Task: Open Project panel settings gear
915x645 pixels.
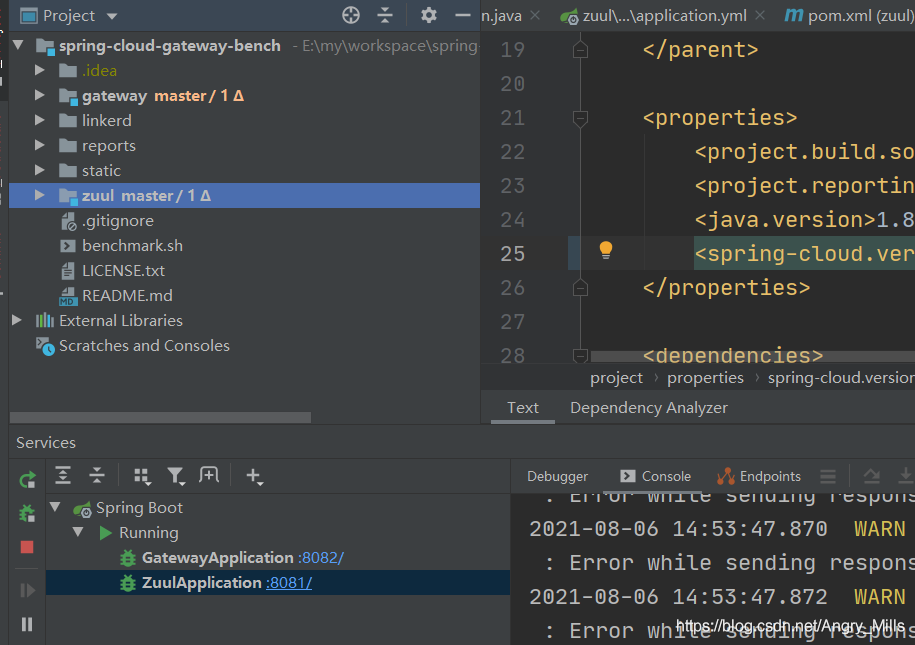Action: [x=428, y=15]
